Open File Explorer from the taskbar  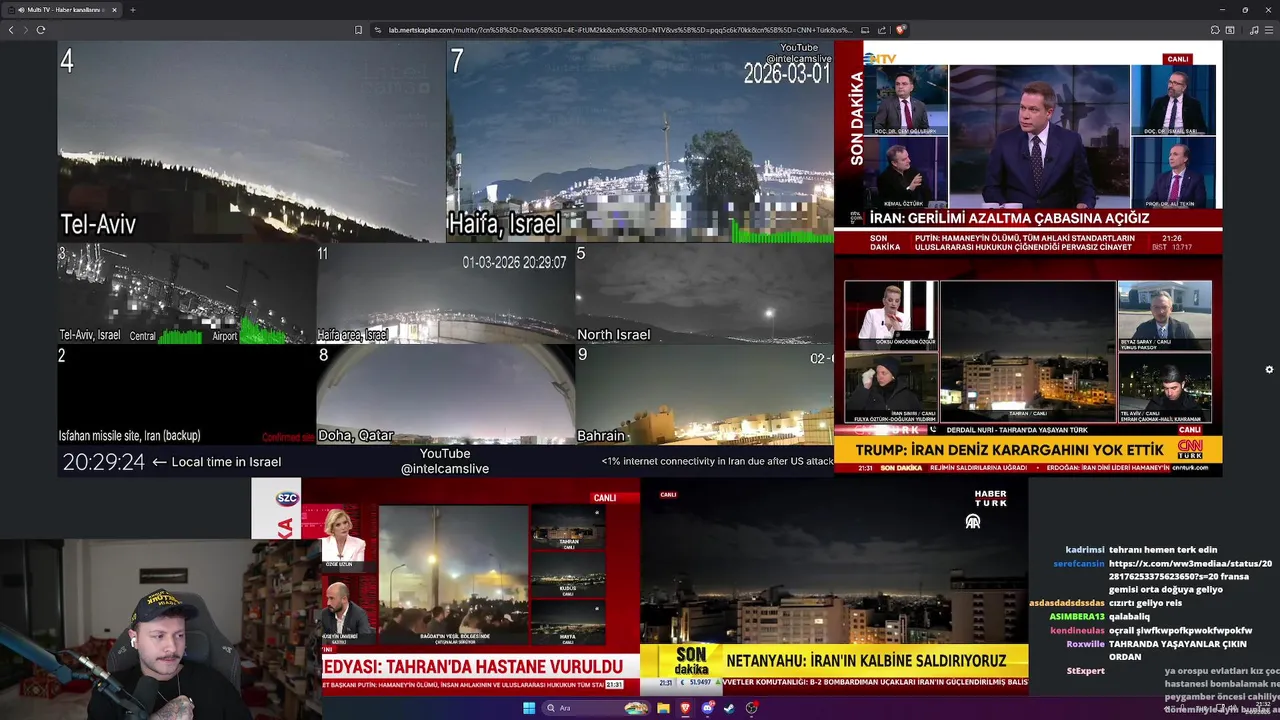(x=663, y=708)
